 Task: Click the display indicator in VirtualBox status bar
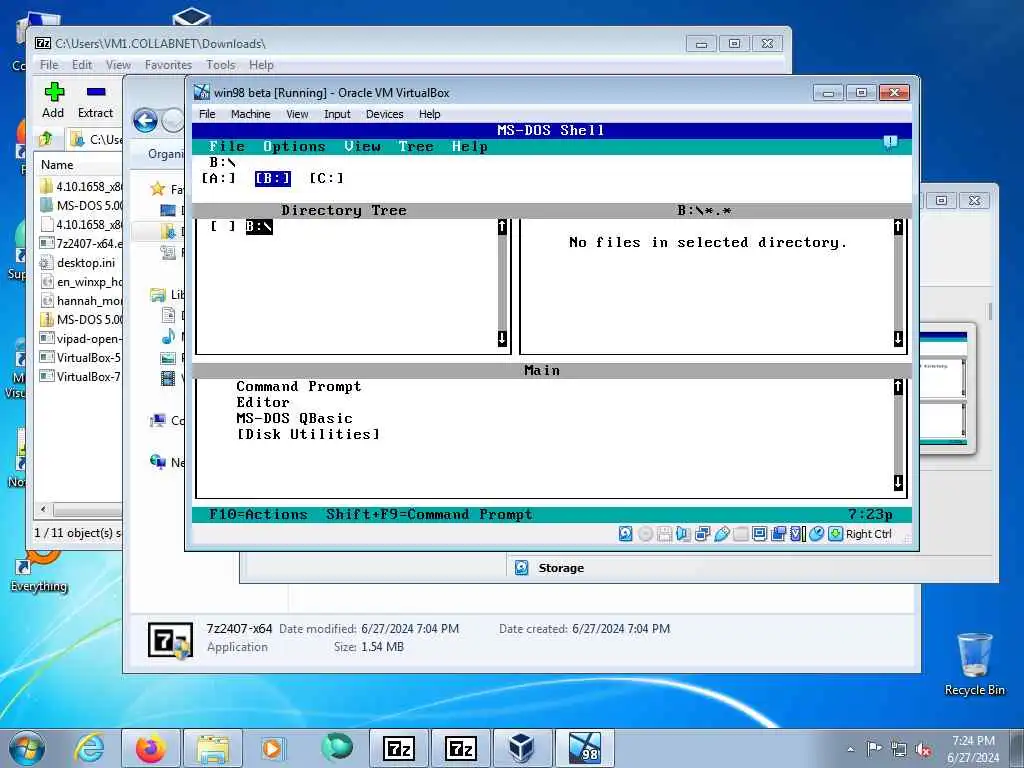tap(760, 534)
